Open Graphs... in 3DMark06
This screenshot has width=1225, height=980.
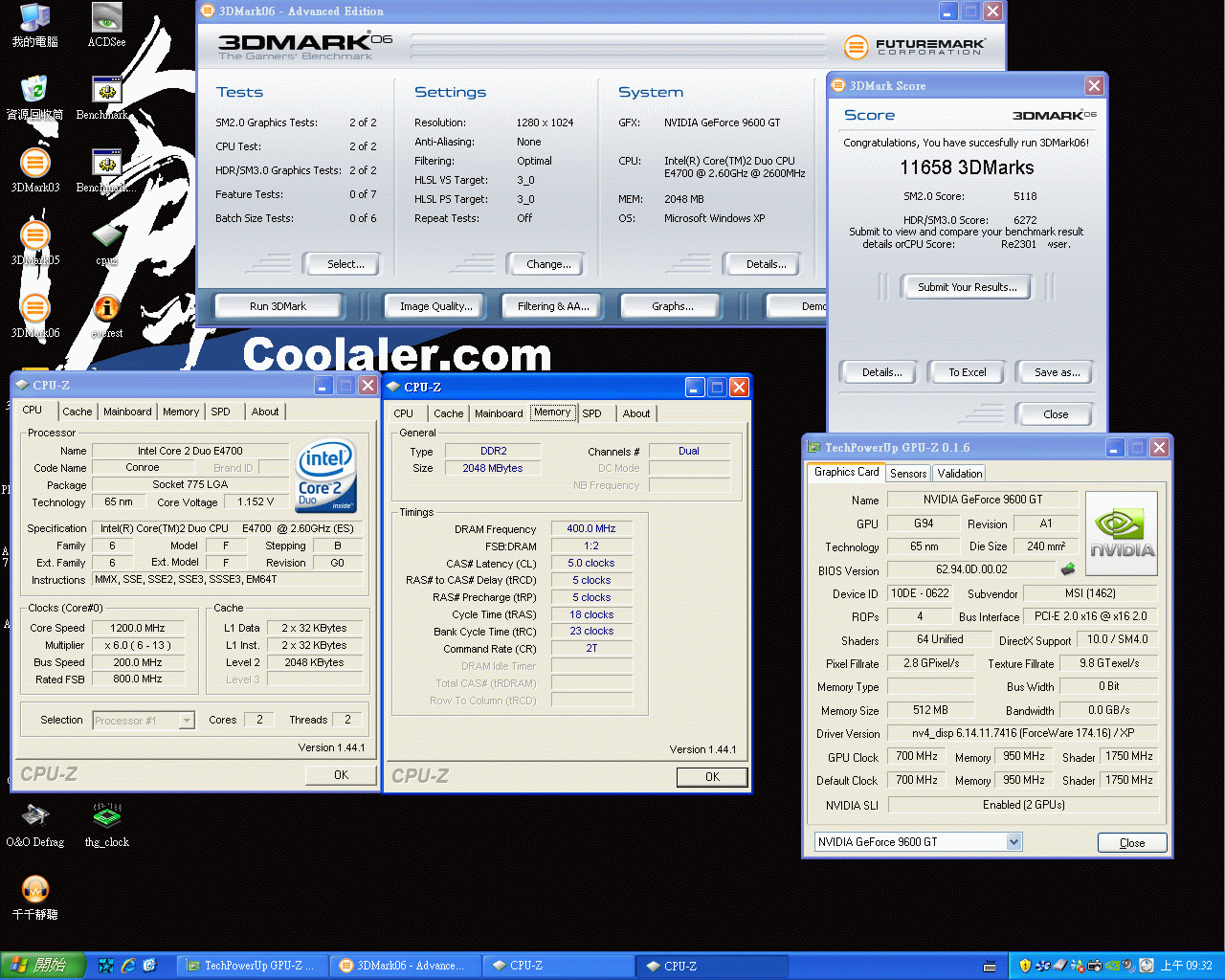[673, 306]
